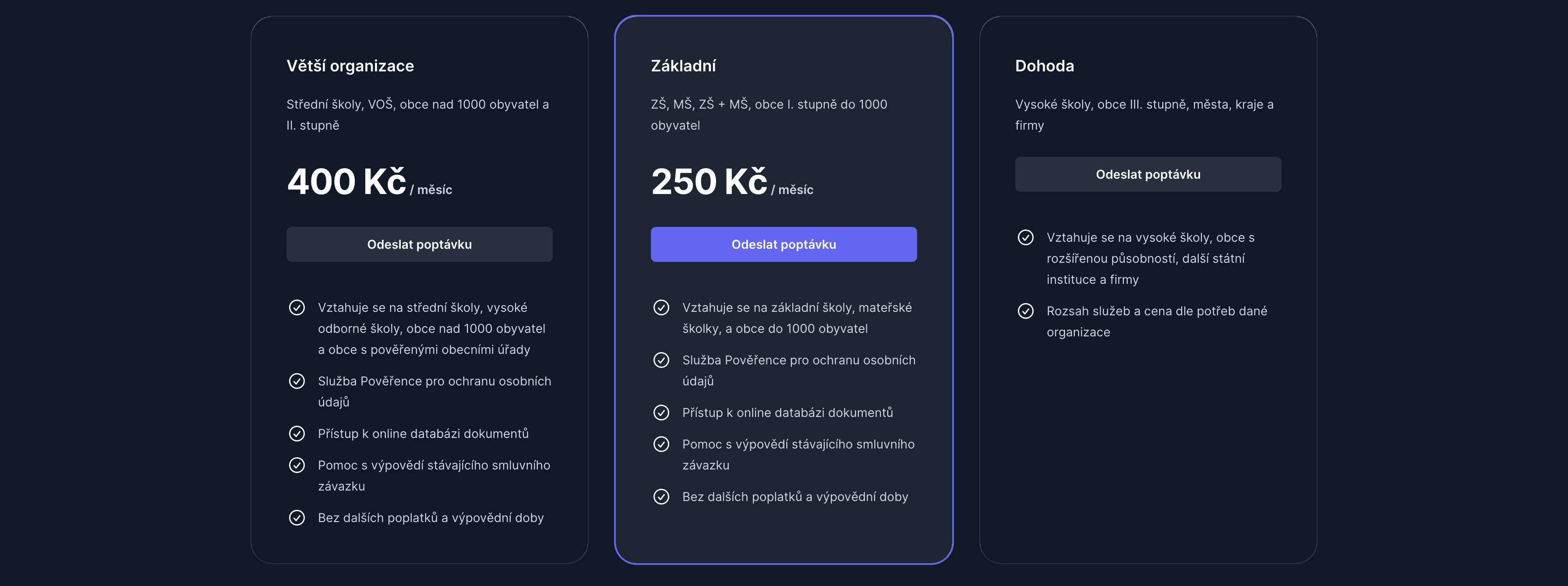The width and height of the screenshot is (1568, 586).
Task: Click checkmark for Služba Pověřence in Větší organizace
Action: pos(297,381)
